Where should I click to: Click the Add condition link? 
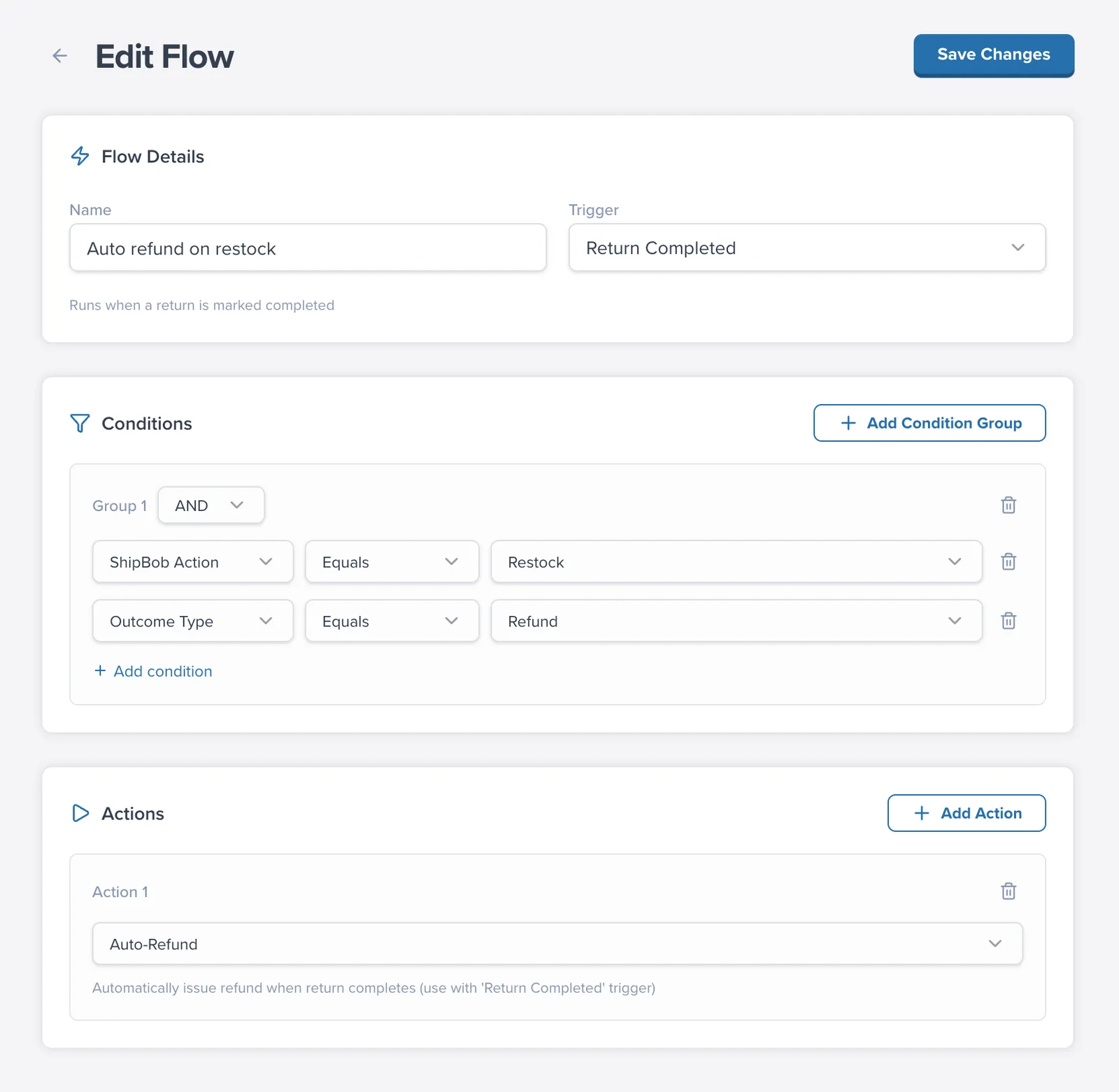(153, 671)
